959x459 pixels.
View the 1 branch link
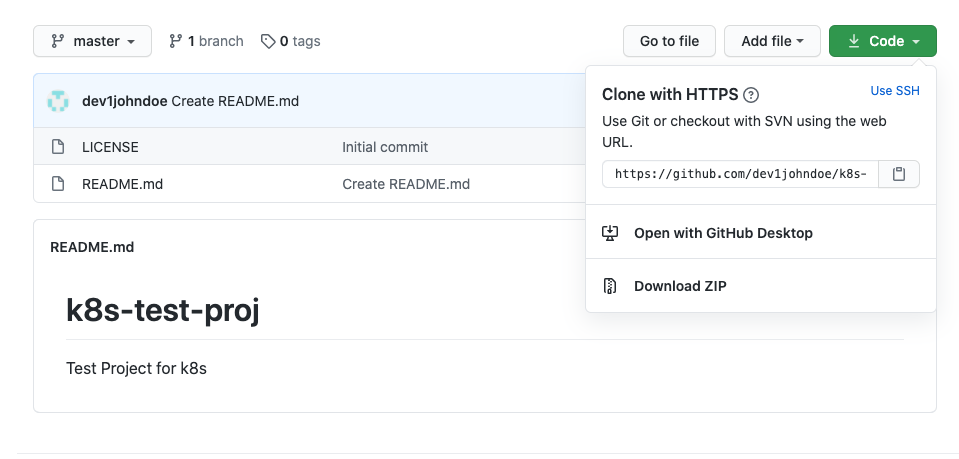tap(206, 41)
